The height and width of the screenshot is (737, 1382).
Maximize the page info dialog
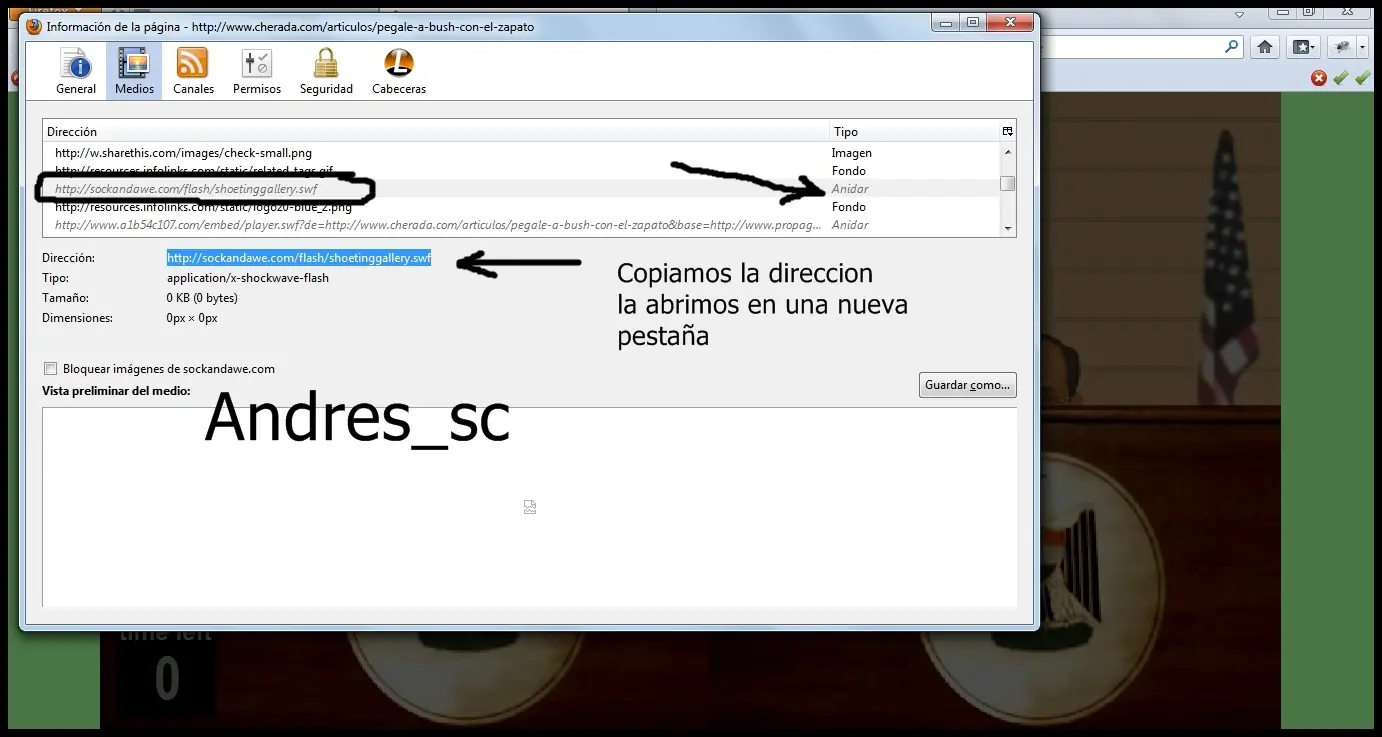click(x=973, y=22)
